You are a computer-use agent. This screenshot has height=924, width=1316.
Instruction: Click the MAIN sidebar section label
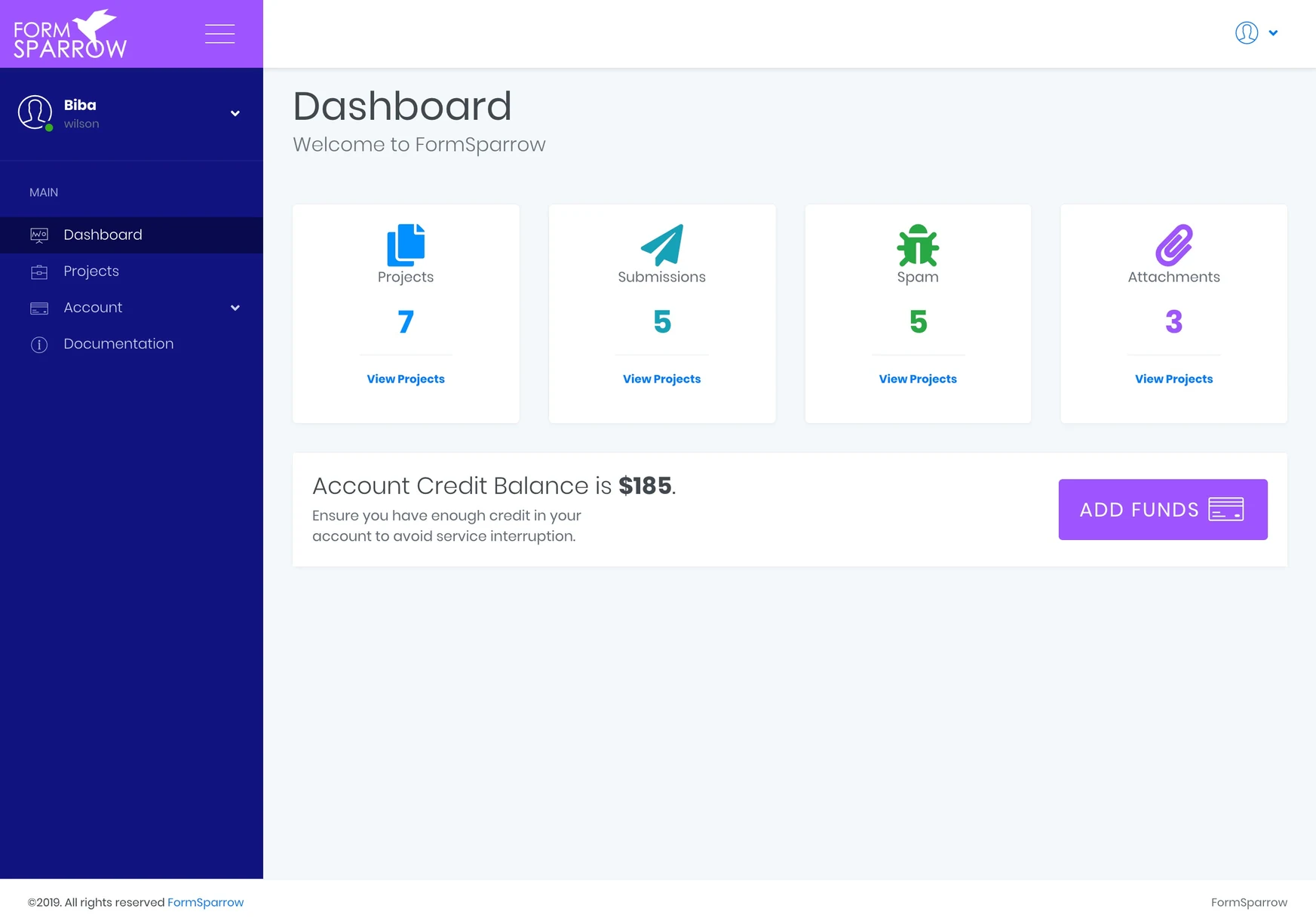pos(44,193)
